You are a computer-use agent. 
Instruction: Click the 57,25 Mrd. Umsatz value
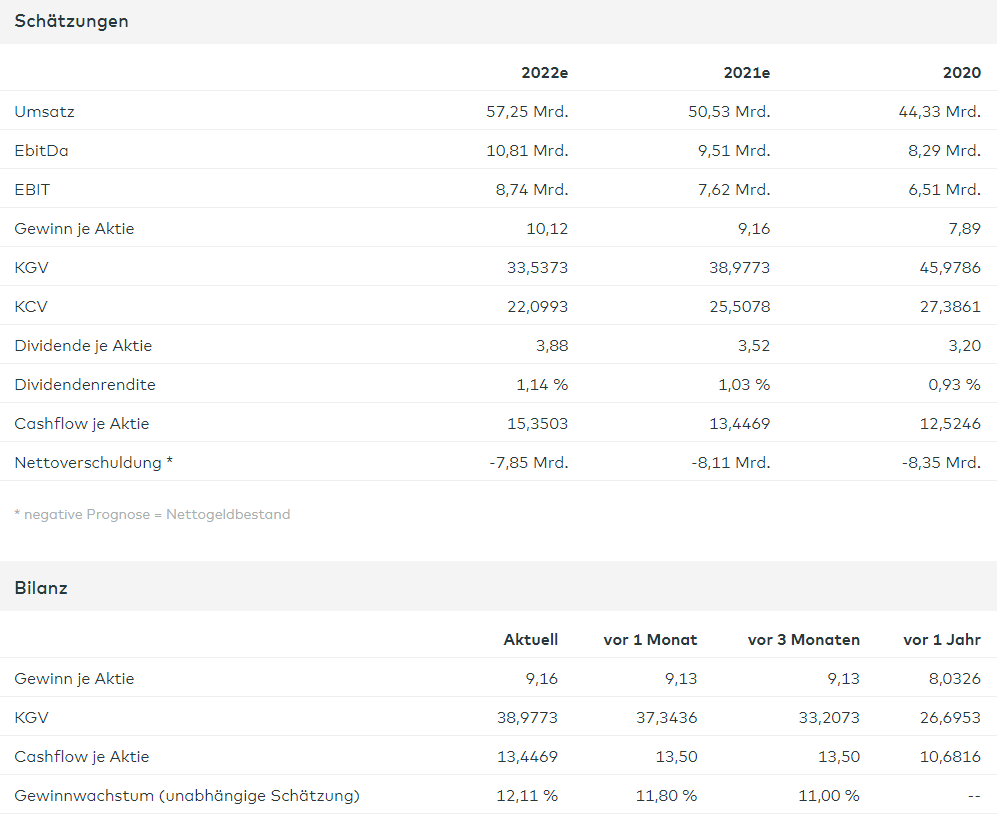[527, 112]
